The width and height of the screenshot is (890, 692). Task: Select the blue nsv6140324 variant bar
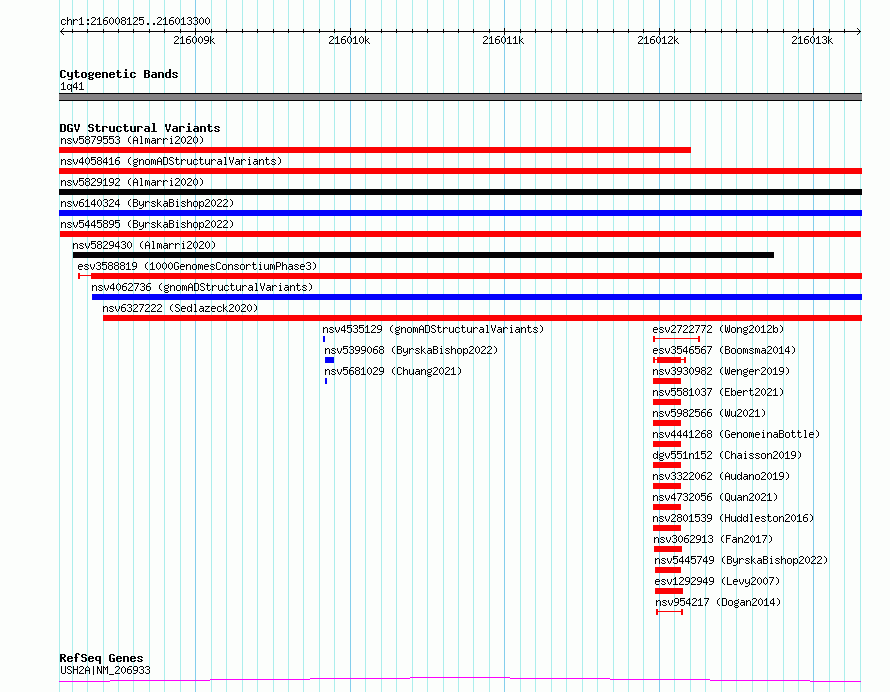(x=460, y=213)
